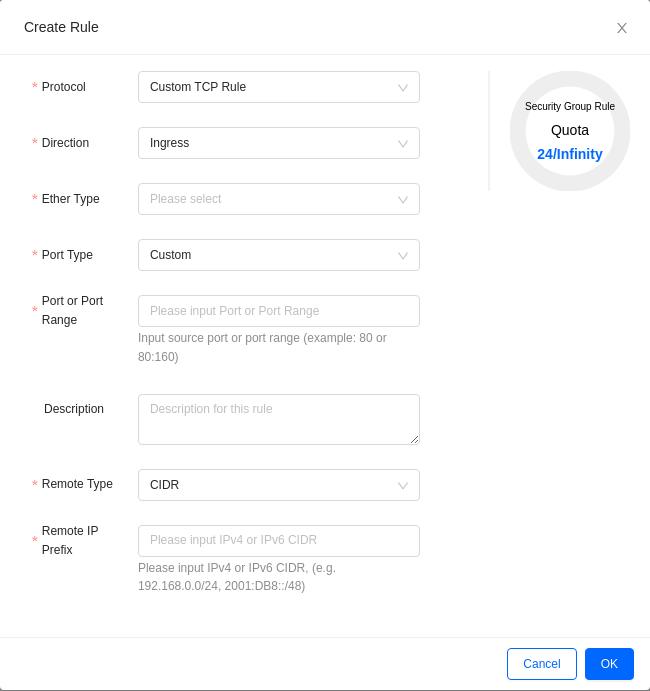Click the Remote IP Prefix label
The height and width of the screenshot is (691, 650).
70,540
